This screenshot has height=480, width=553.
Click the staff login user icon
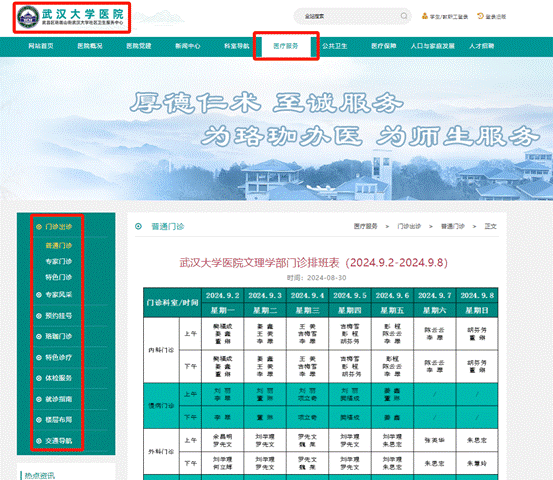[x=425, y=16]
